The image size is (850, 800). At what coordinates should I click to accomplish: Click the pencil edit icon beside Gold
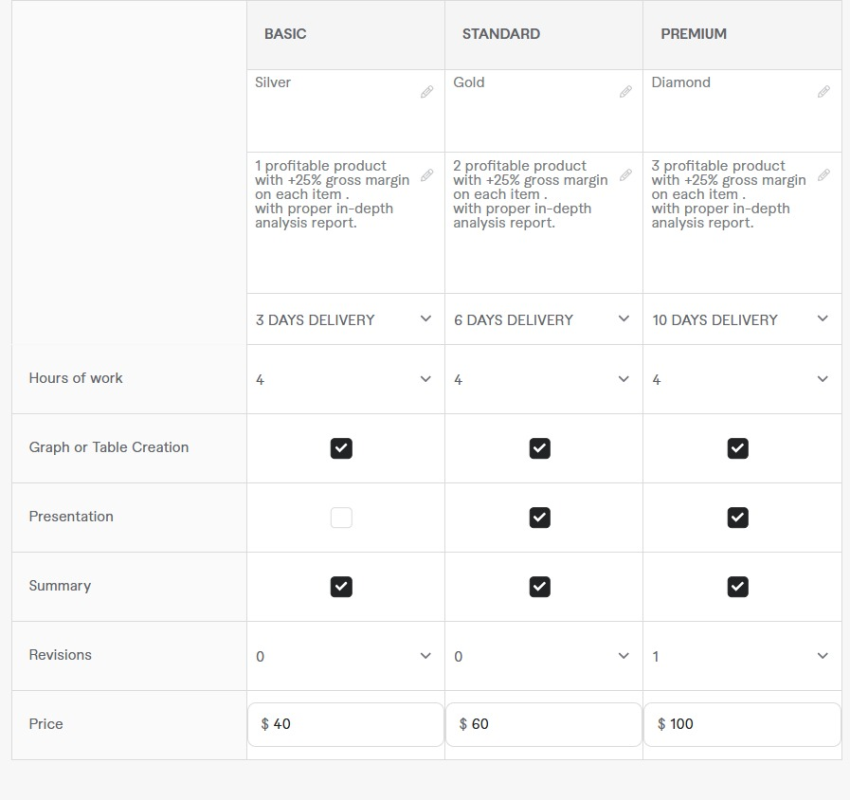tap(626, 92)
